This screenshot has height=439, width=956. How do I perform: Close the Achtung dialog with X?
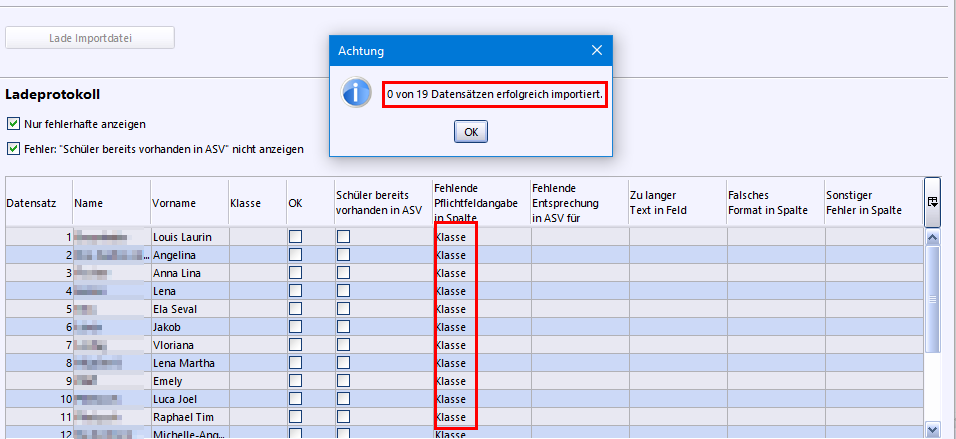click(x=597, y=50)
